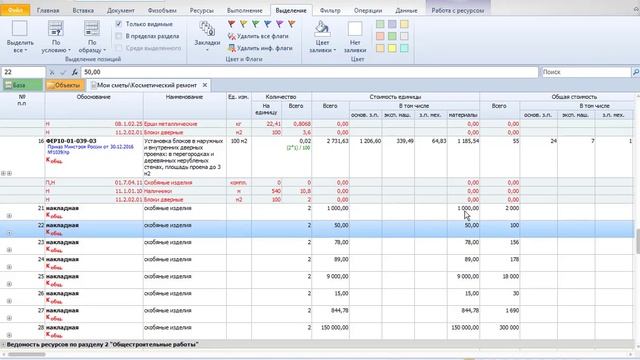Open the 'Фильтр' ribbon tab
This screenshot has height=360, width=640.
[x=330, y=10]
